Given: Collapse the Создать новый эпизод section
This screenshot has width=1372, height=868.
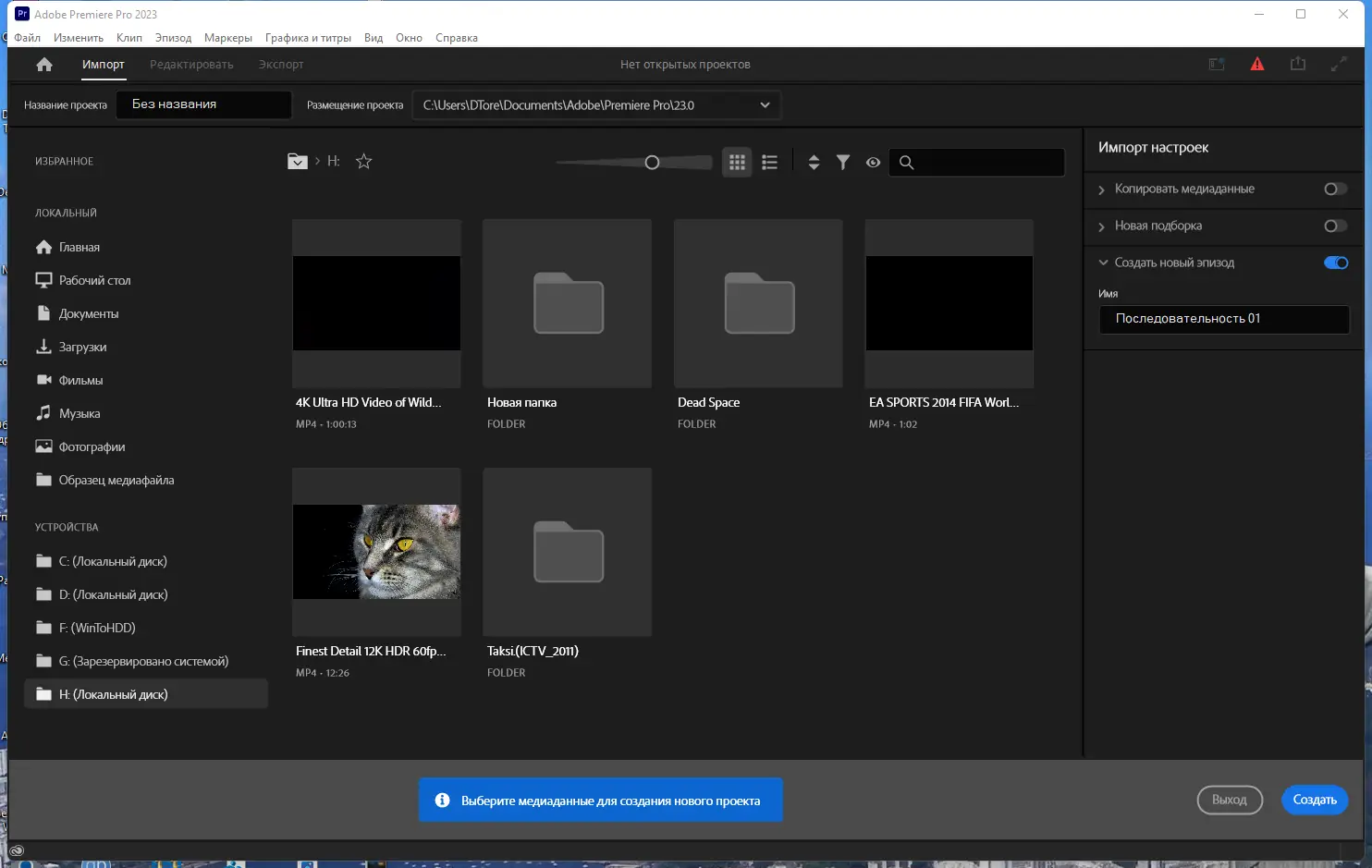Looking at the screenshot, I should (1102, 263).
